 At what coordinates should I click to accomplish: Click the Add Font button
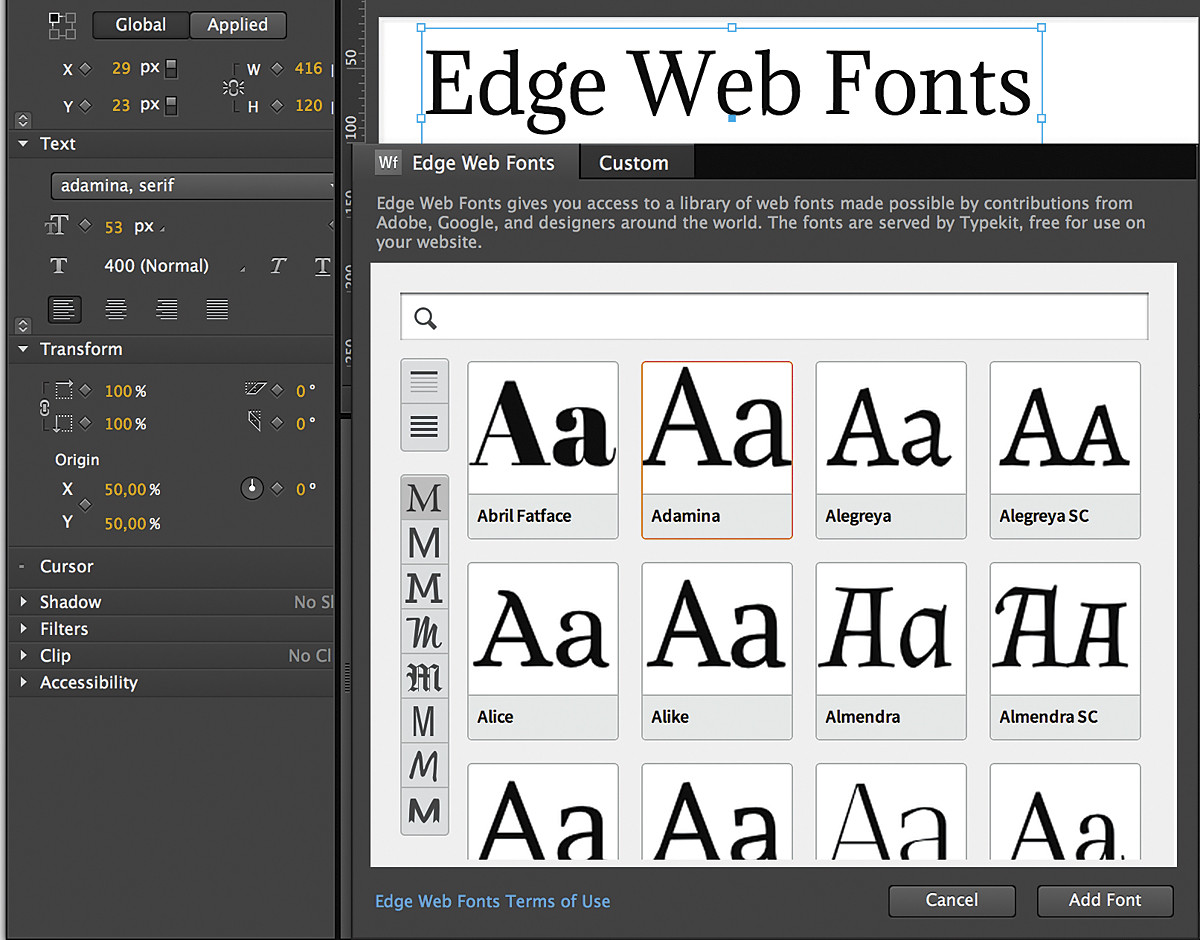pyautogui.click(x=1105, y=900)
